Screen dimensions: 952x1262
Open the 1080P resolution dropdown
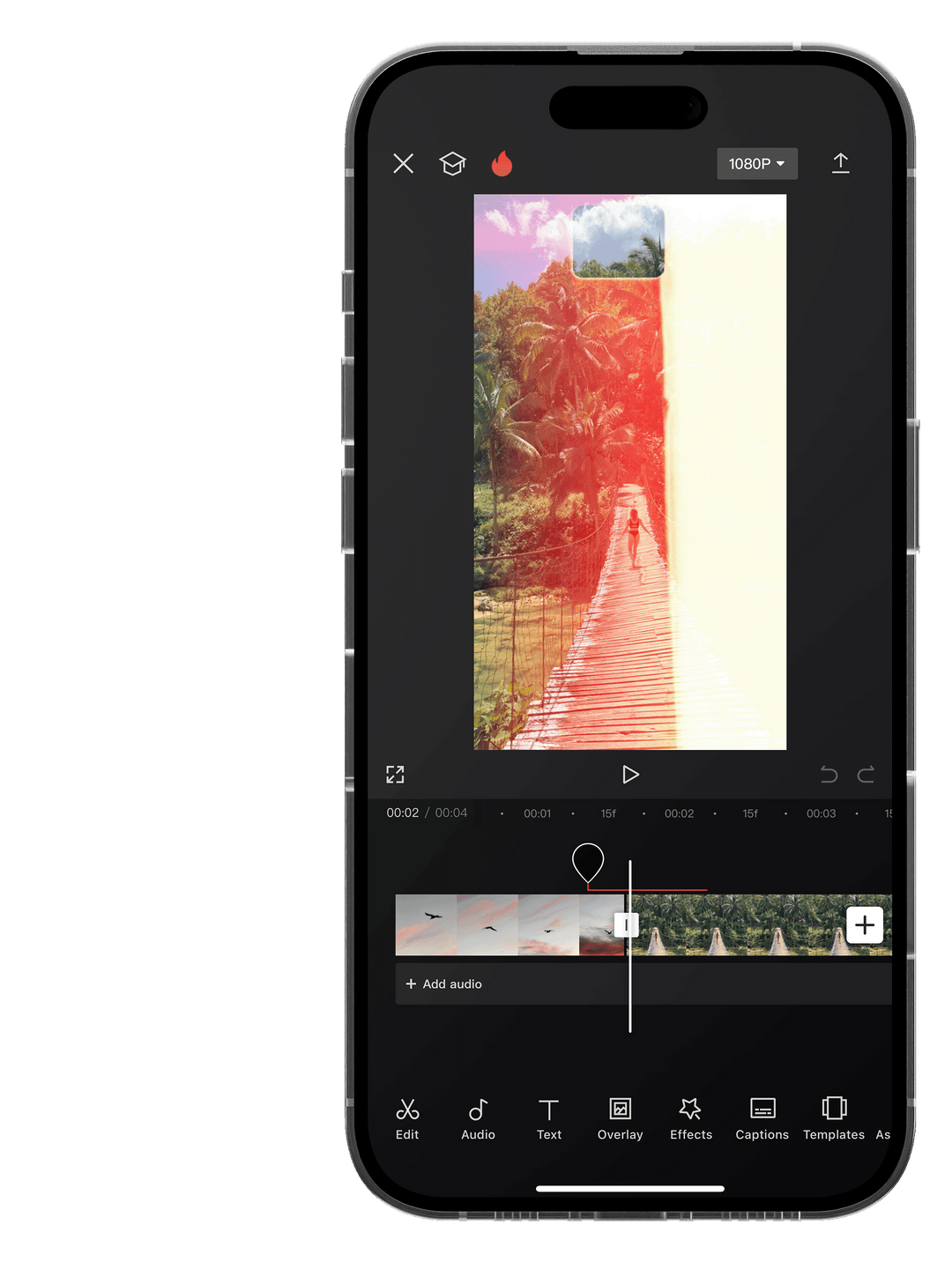756,164
